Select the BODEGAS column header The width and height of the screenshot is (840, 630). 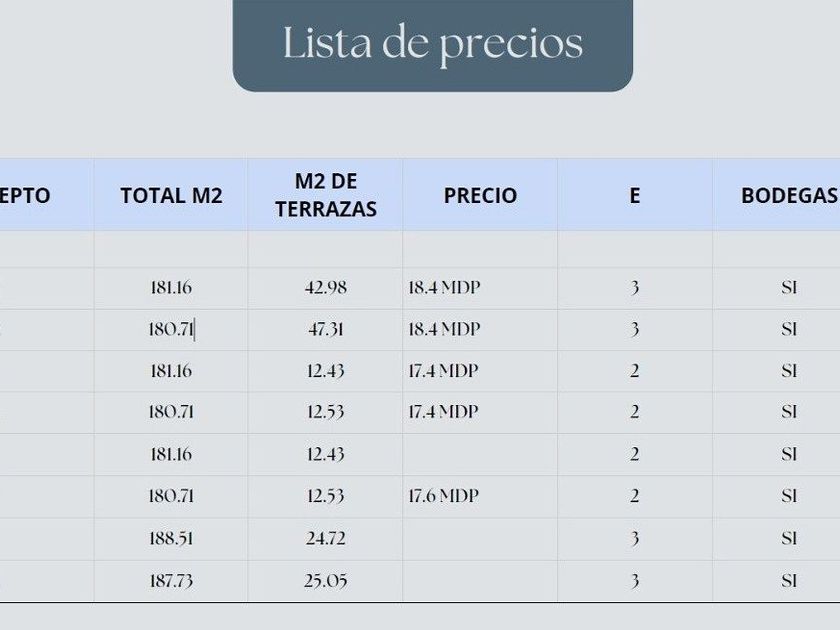776,195
